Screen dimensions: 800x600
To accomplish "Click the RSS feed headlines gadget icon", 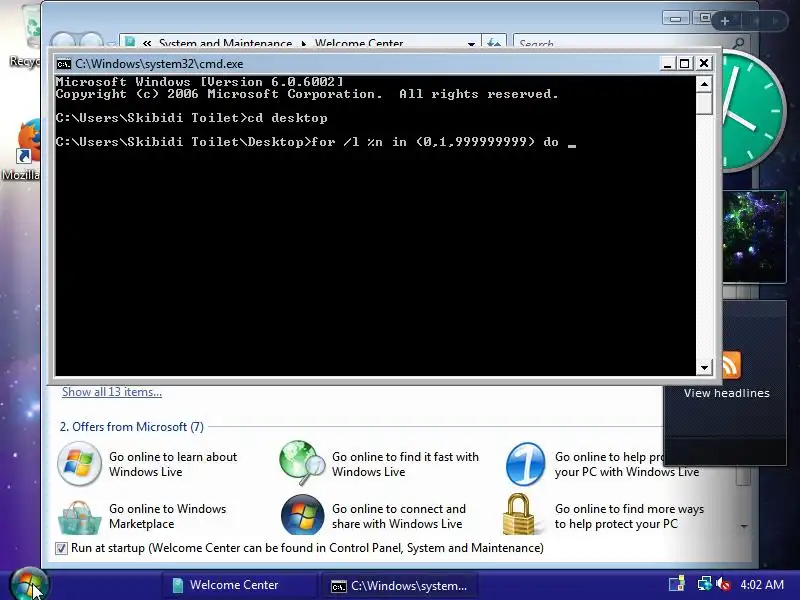I will pyautogui.click(x=732, y=365).
